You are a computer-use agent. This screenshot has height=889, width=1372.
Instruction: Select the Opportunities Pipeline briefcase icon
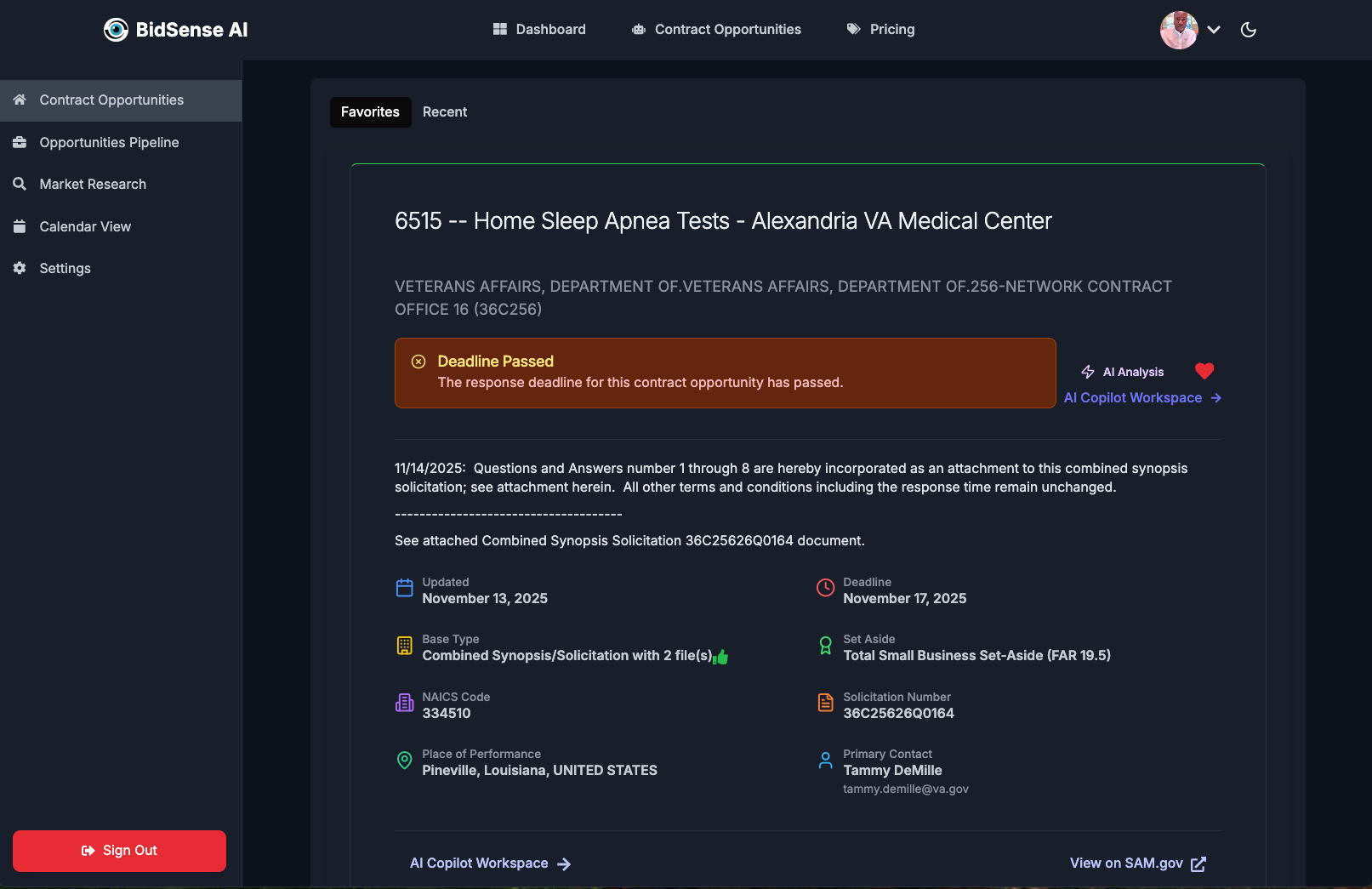click(20, 142)
